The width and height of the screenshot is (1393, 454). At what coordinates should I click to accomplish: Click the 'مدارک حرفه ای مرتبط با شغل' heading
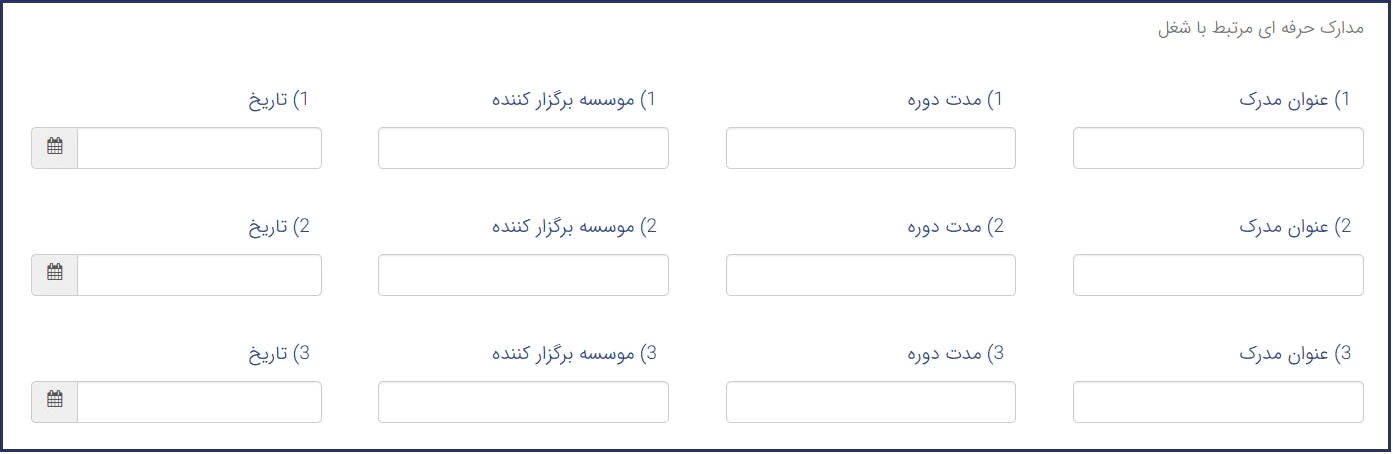coord(1259,29)
